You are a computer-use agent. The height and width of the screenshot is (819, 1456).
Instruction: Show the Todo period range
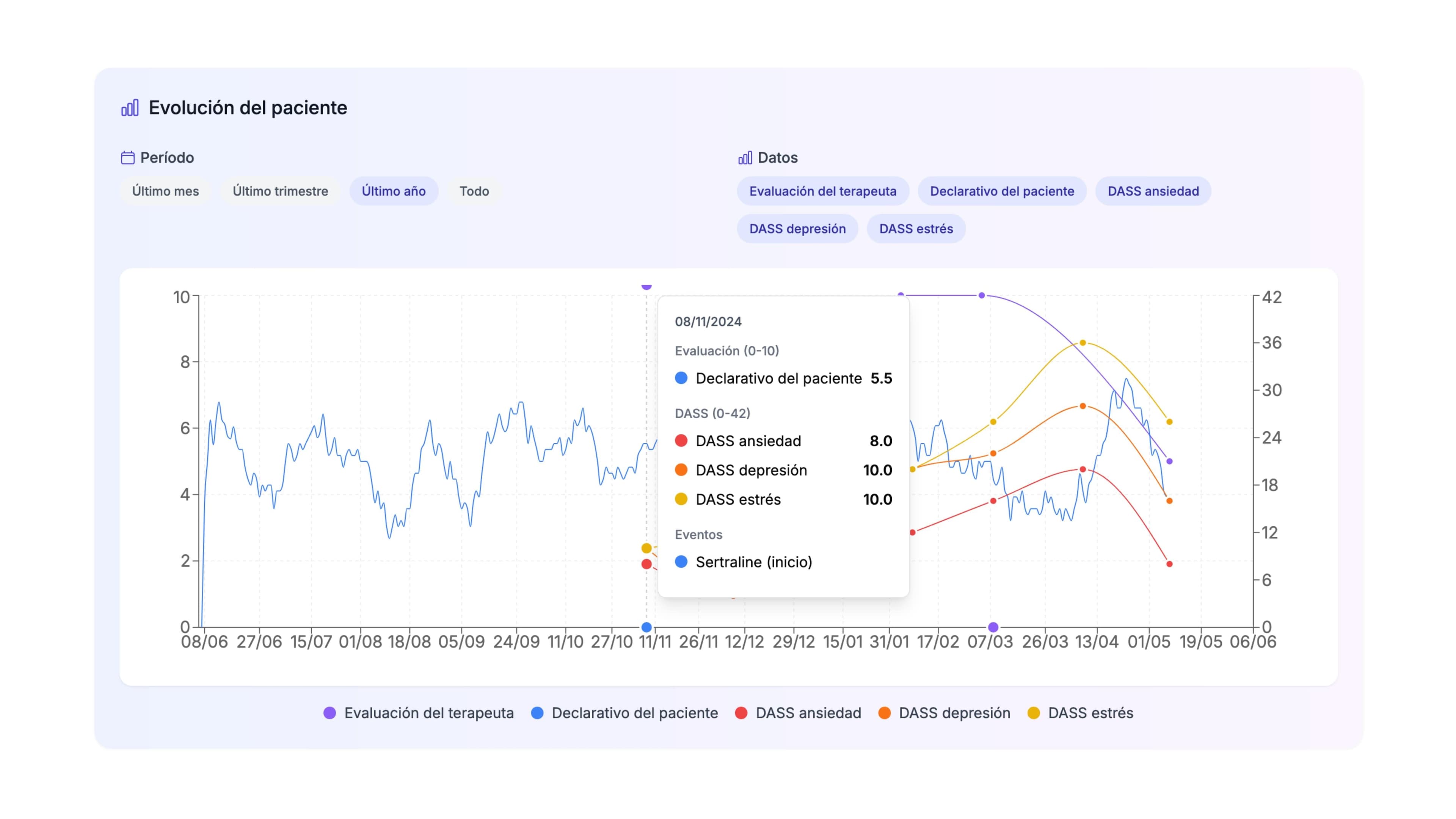[x=474, y=191]
